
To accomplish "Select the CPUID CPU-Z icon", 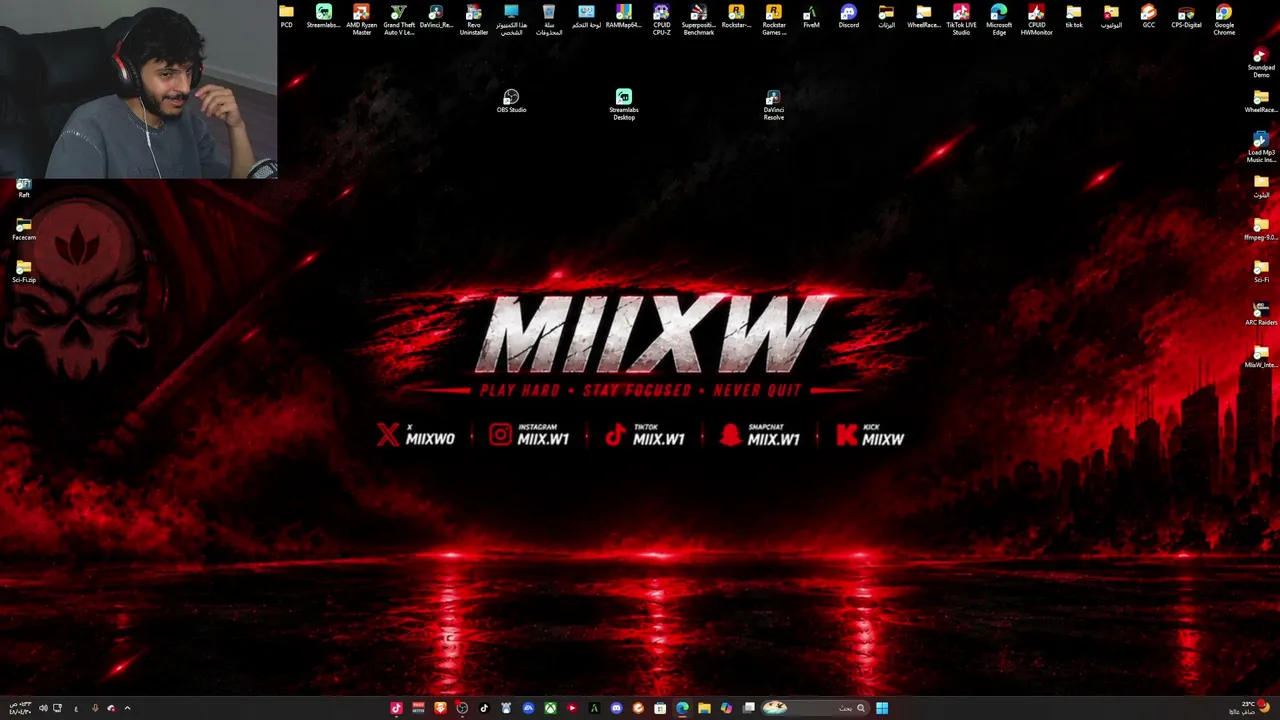I will 661,19.
